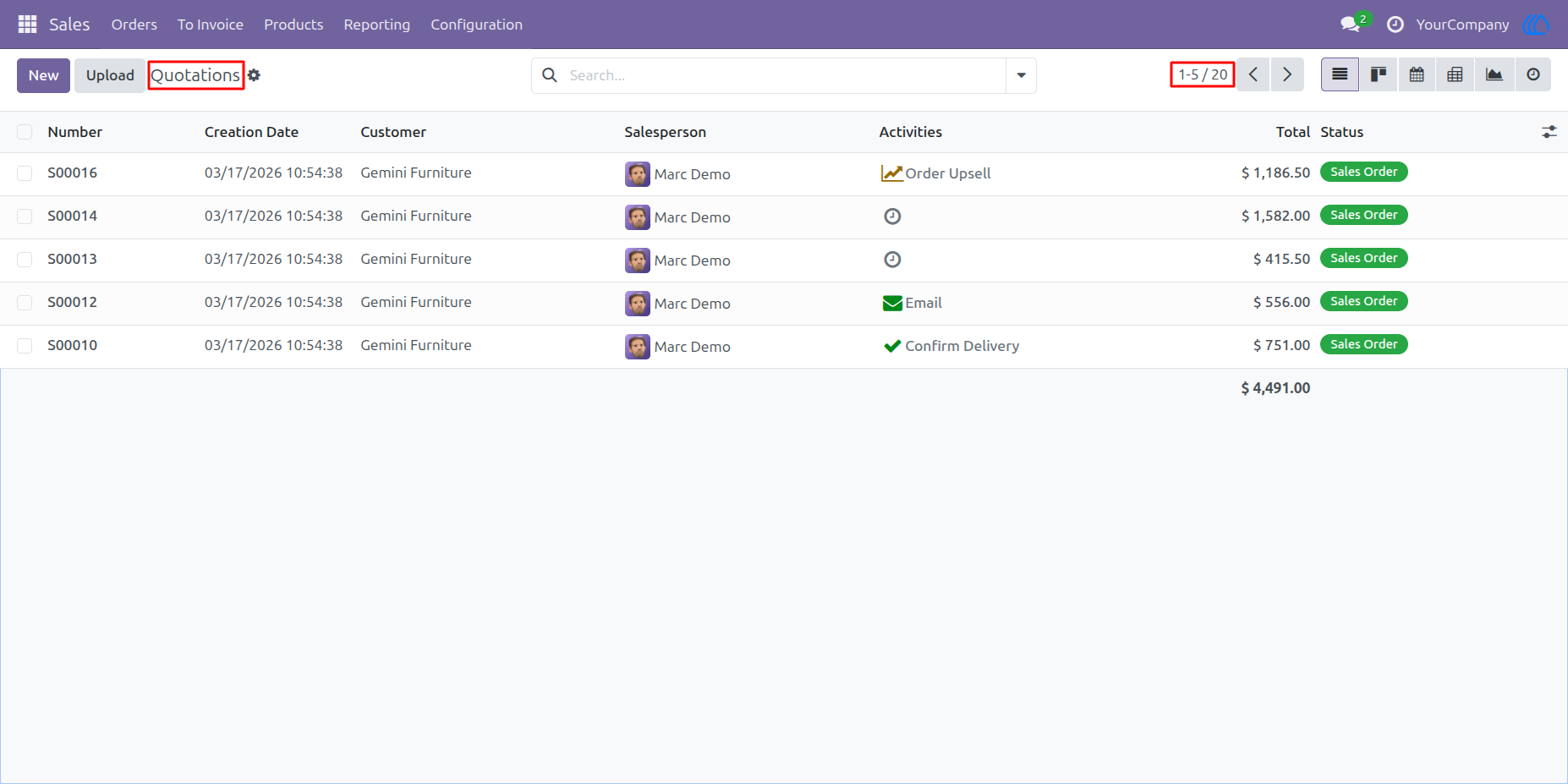Click the Email activity icon for S00012

(x=892, y=303)
